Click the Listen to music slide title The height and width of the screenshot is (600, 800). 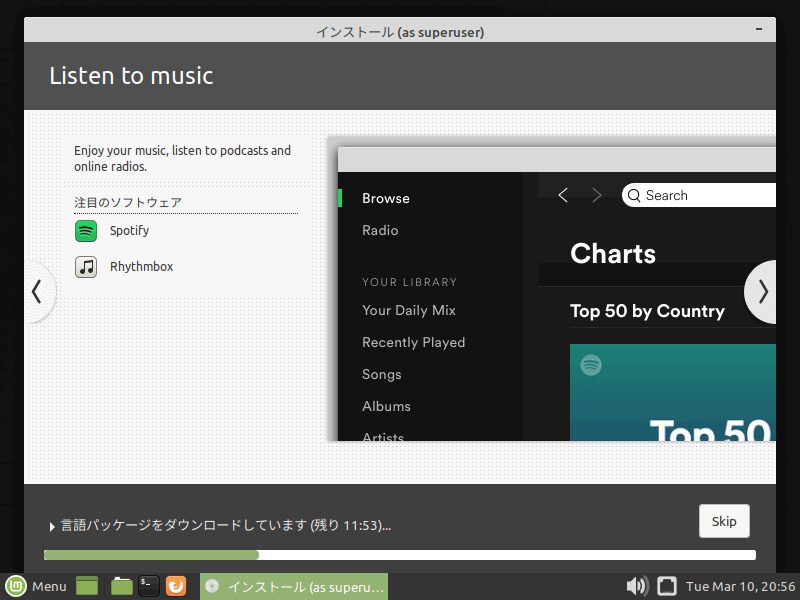131,76
